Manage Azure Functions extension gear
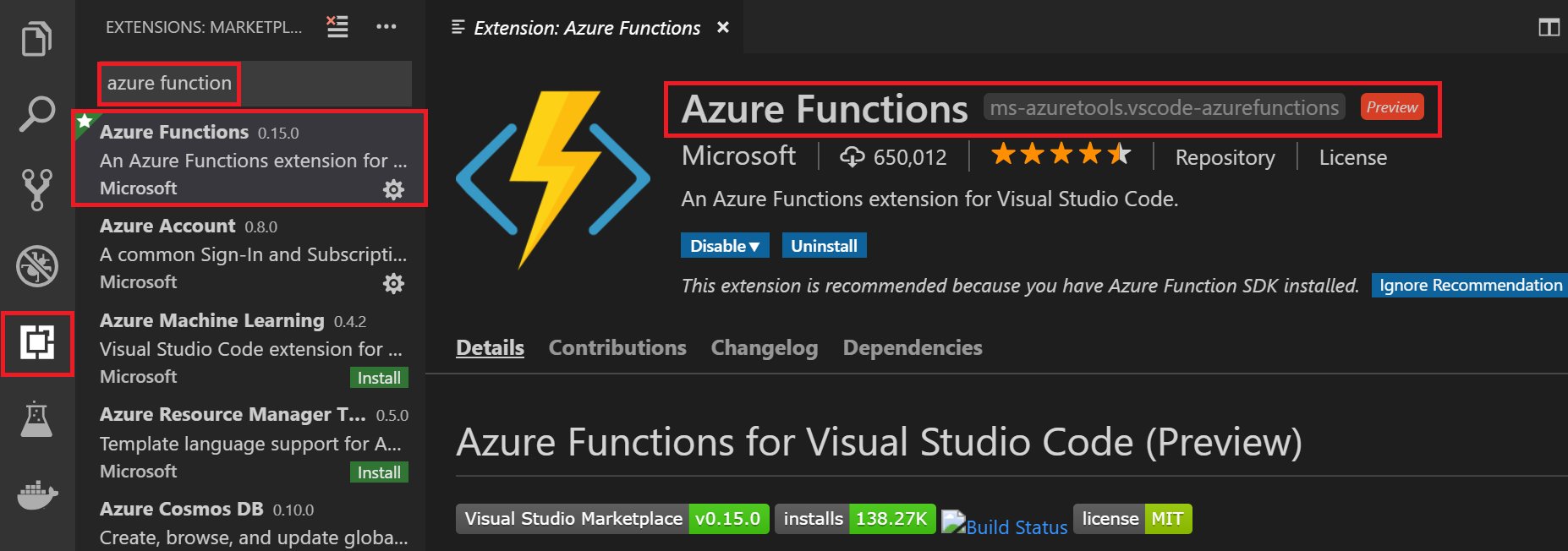This screenshot has height=551, width=1568. click(x=393, y=189)
